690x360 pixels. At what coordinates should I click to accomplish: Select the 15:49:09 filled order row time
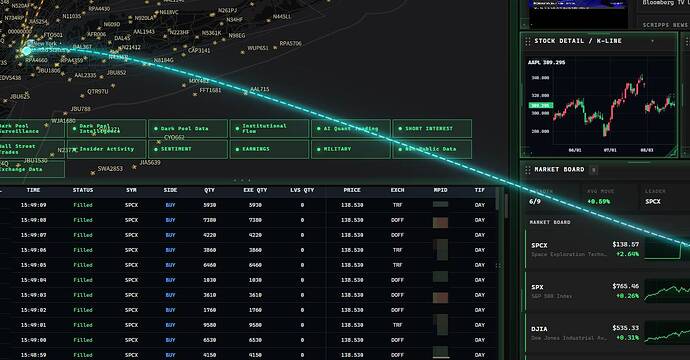pyautogui.click(x=33, y=205)
